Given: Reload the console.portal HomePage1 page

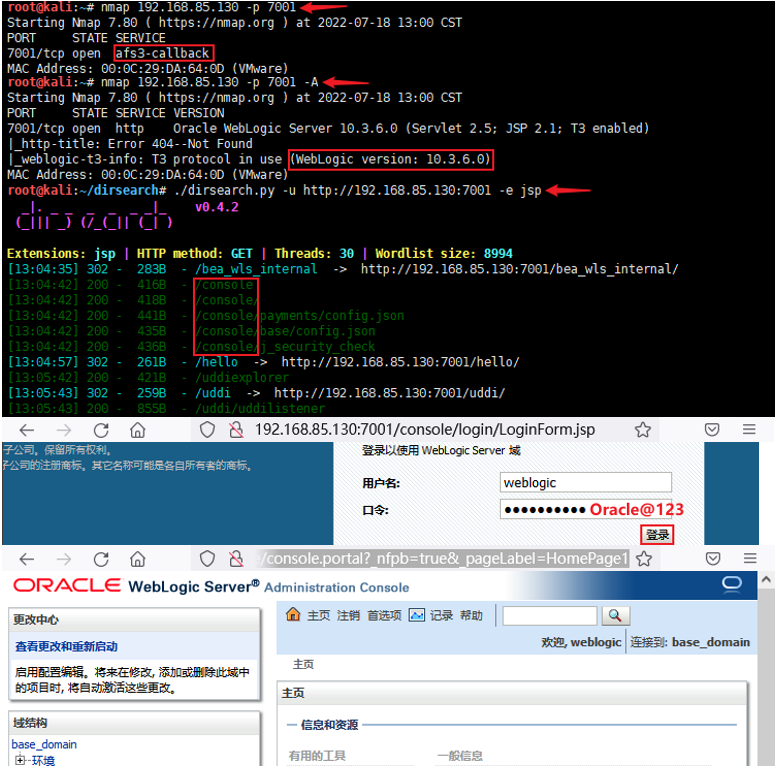Looking at the screenshot, I should pyautogui.click(x=101, y=560).
